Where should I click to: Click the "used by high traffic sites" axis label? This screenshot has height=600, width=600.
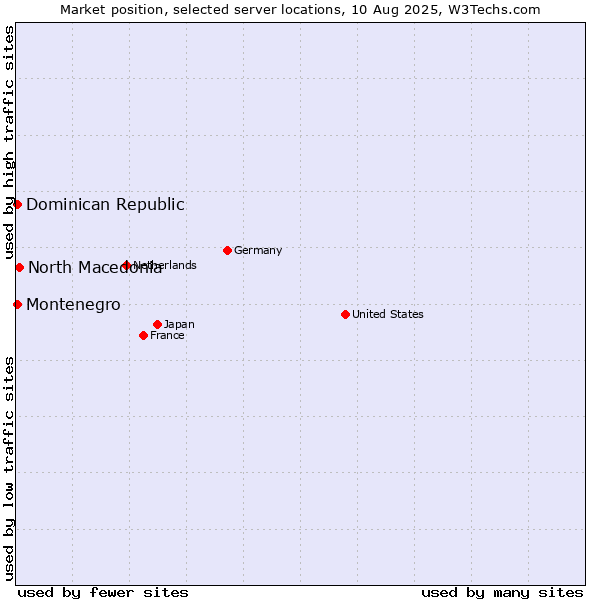[x=8, y=142]
